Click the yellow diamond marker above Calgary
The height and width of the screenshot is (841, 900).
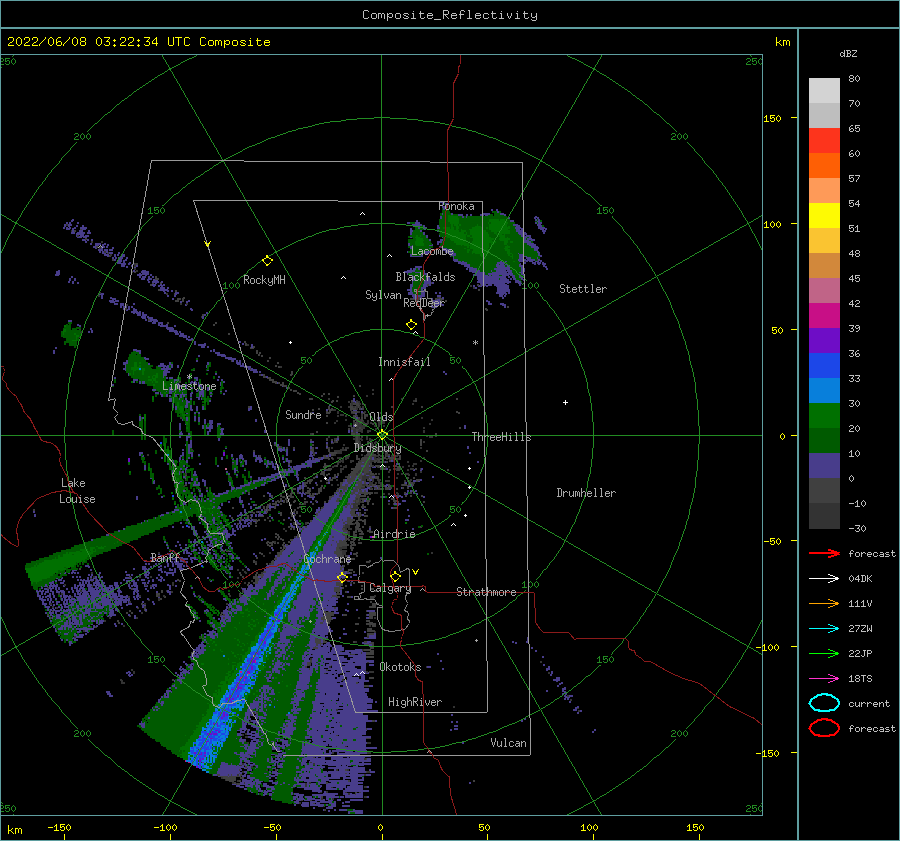[x=395, y=576]
